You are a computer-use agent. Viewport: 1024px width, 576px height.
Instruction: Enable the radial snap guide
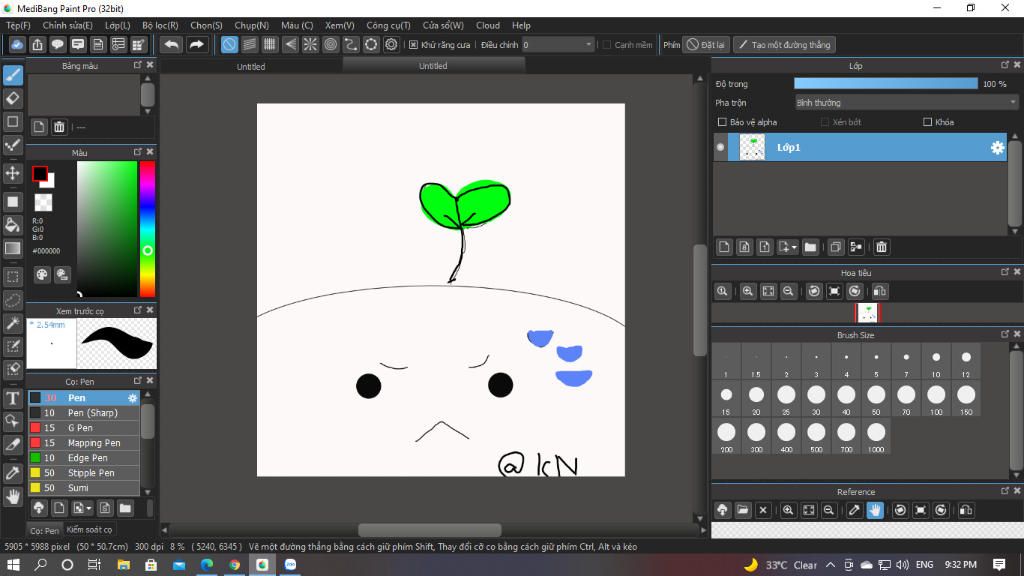(x=310, y=44)
